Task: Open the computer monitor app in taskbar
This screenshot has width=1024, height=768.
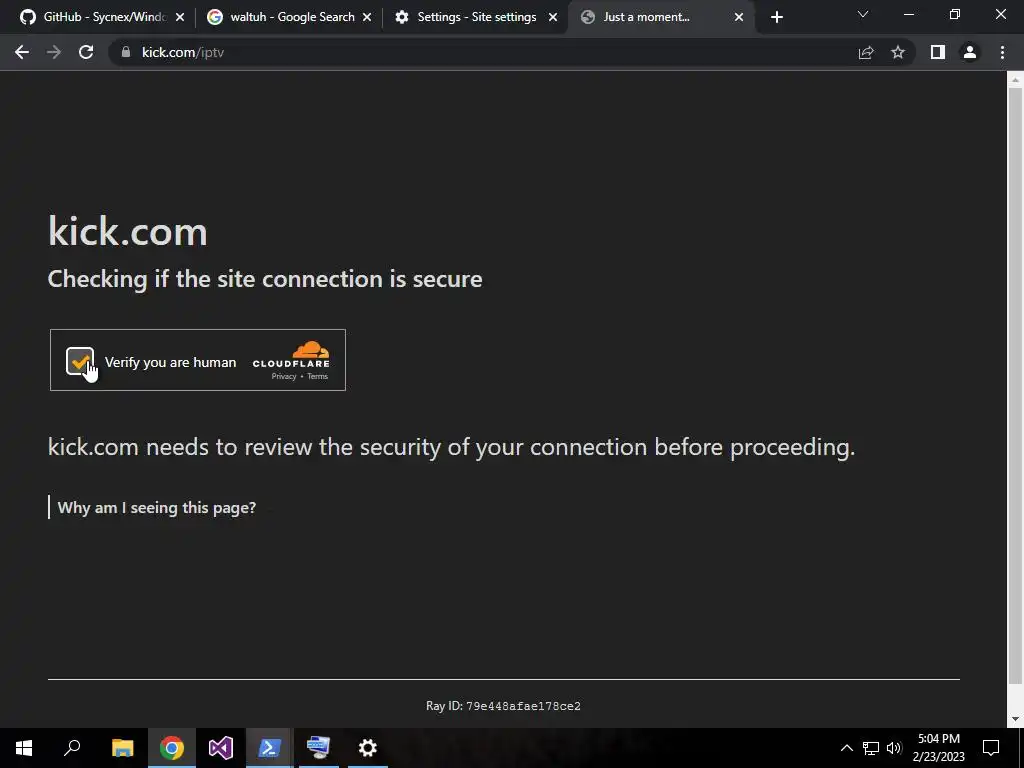Action: (319, 748)
